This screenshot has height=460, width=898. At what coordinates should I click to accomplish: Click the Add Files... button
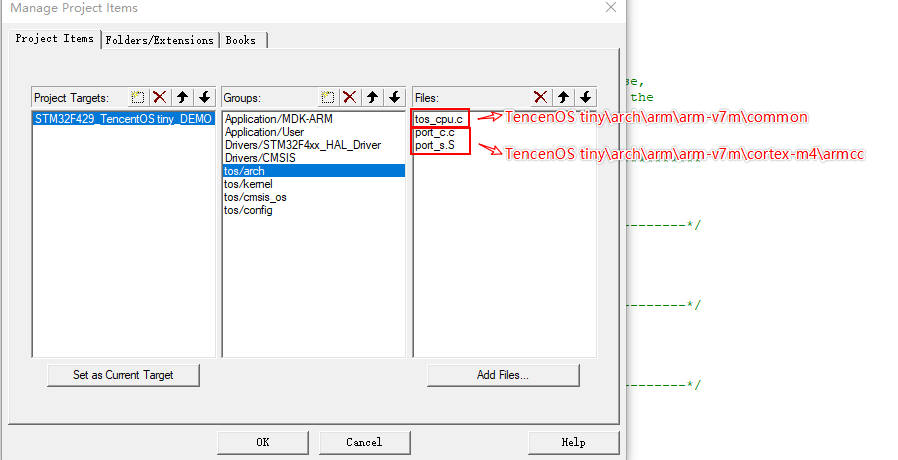[503, 375]
